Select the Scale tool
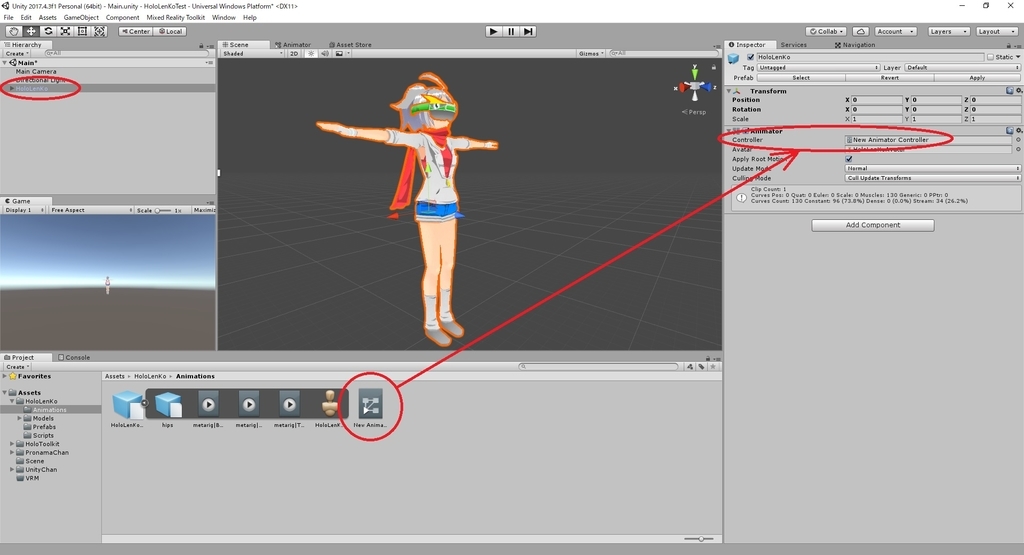Viewport: 1024px width, 555px height. [x=65, y=31]
